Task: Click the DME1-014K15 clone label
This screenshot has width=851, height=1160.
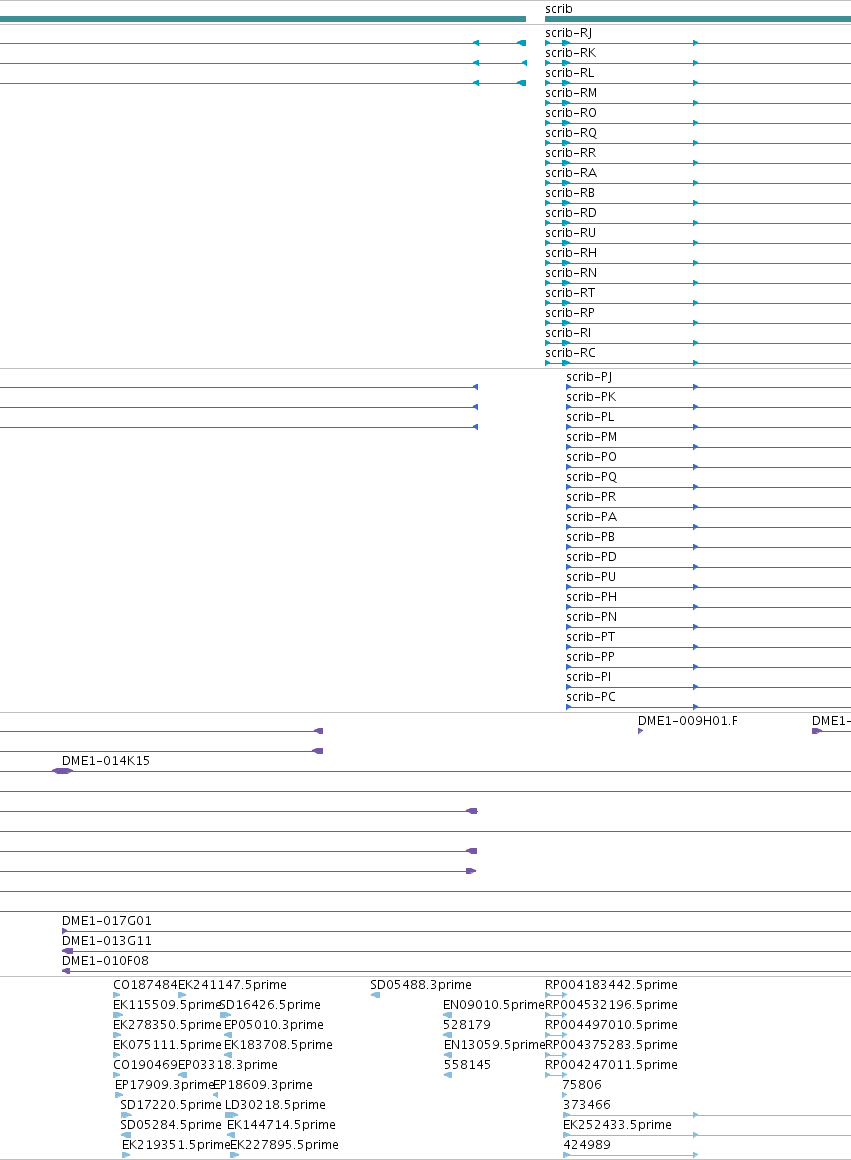Action: click(x=106, y=761)
